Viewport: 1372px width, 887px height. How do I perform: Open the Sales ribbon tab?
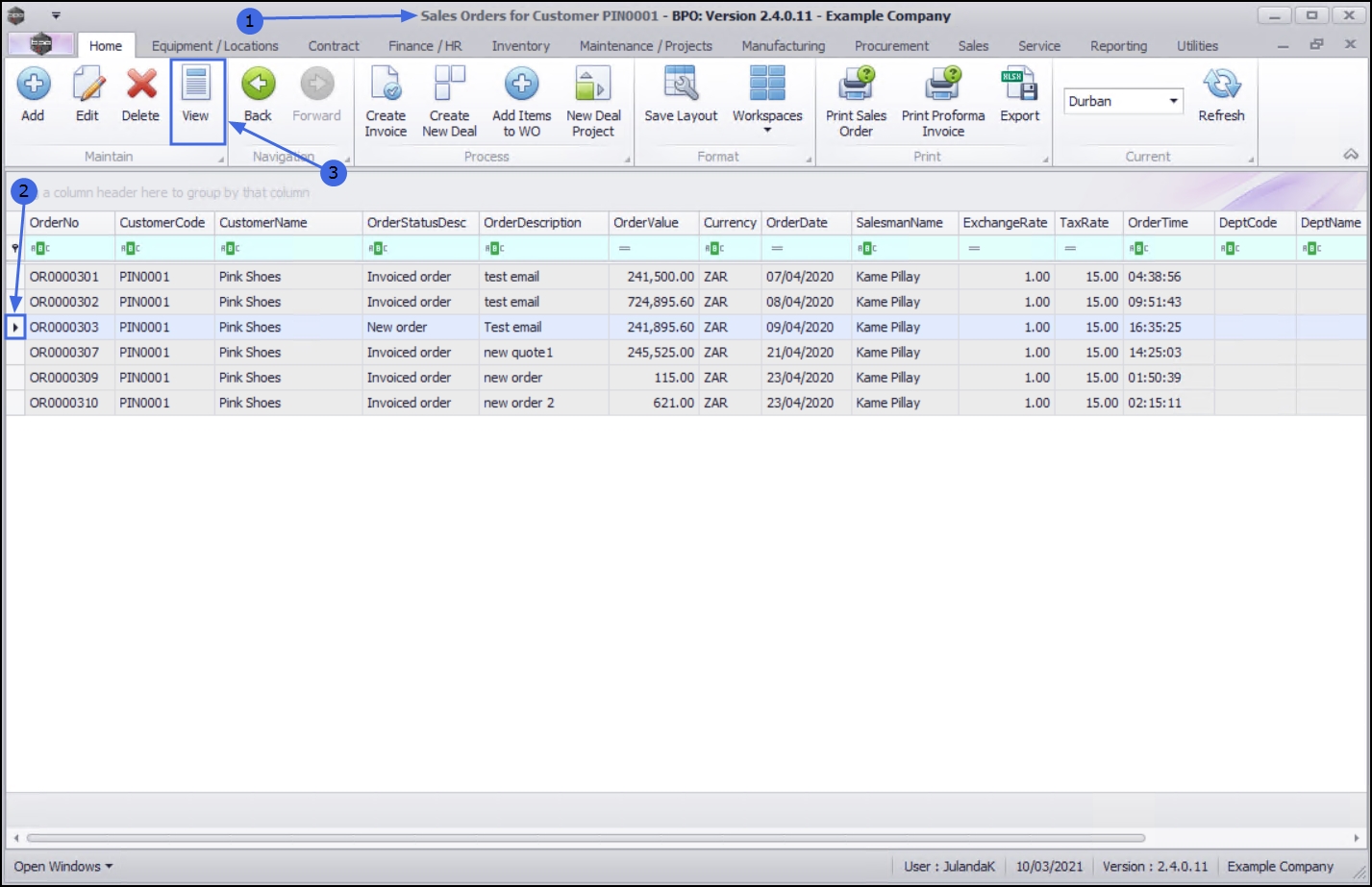973,46
